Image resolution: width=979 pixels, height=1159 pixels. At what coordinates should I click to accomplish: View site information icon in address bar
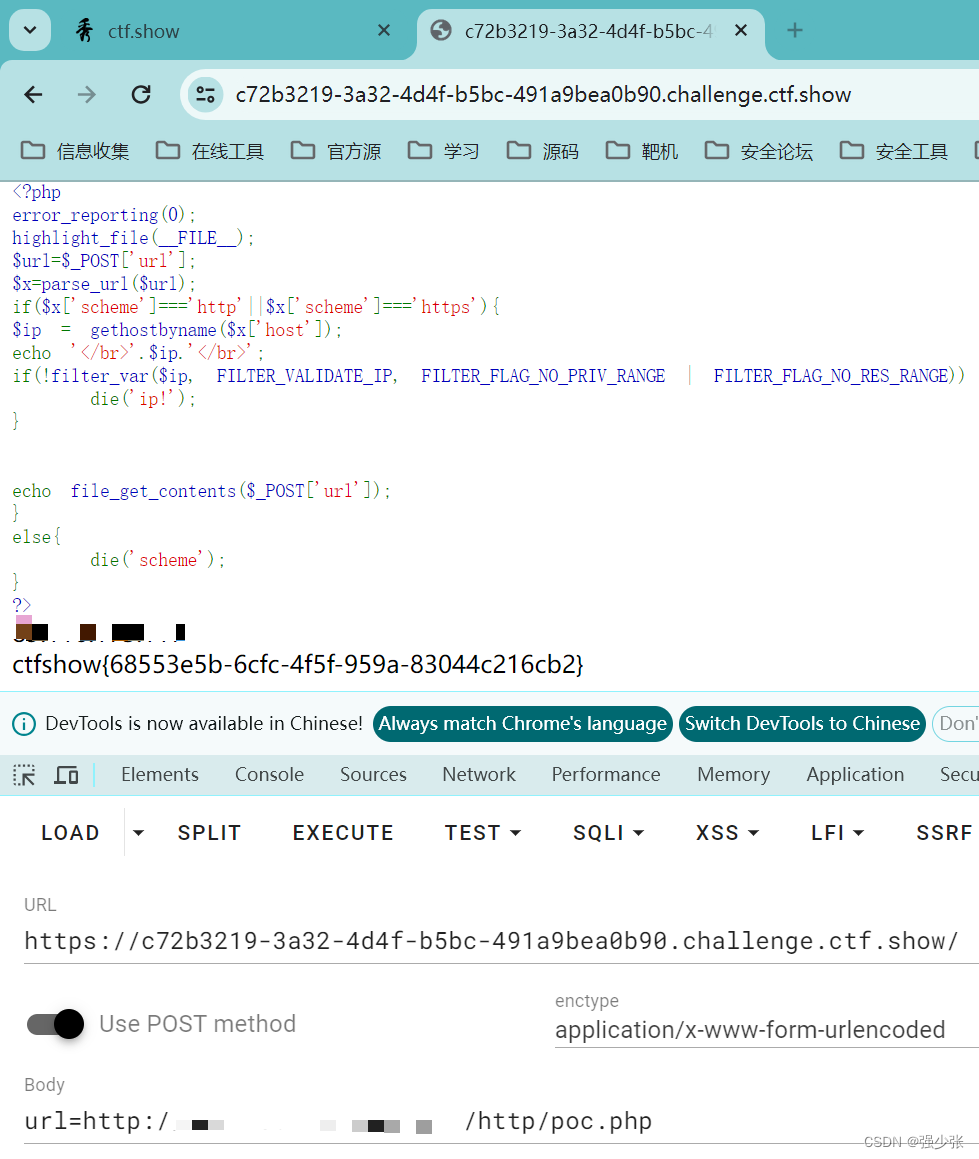(205, 95)
